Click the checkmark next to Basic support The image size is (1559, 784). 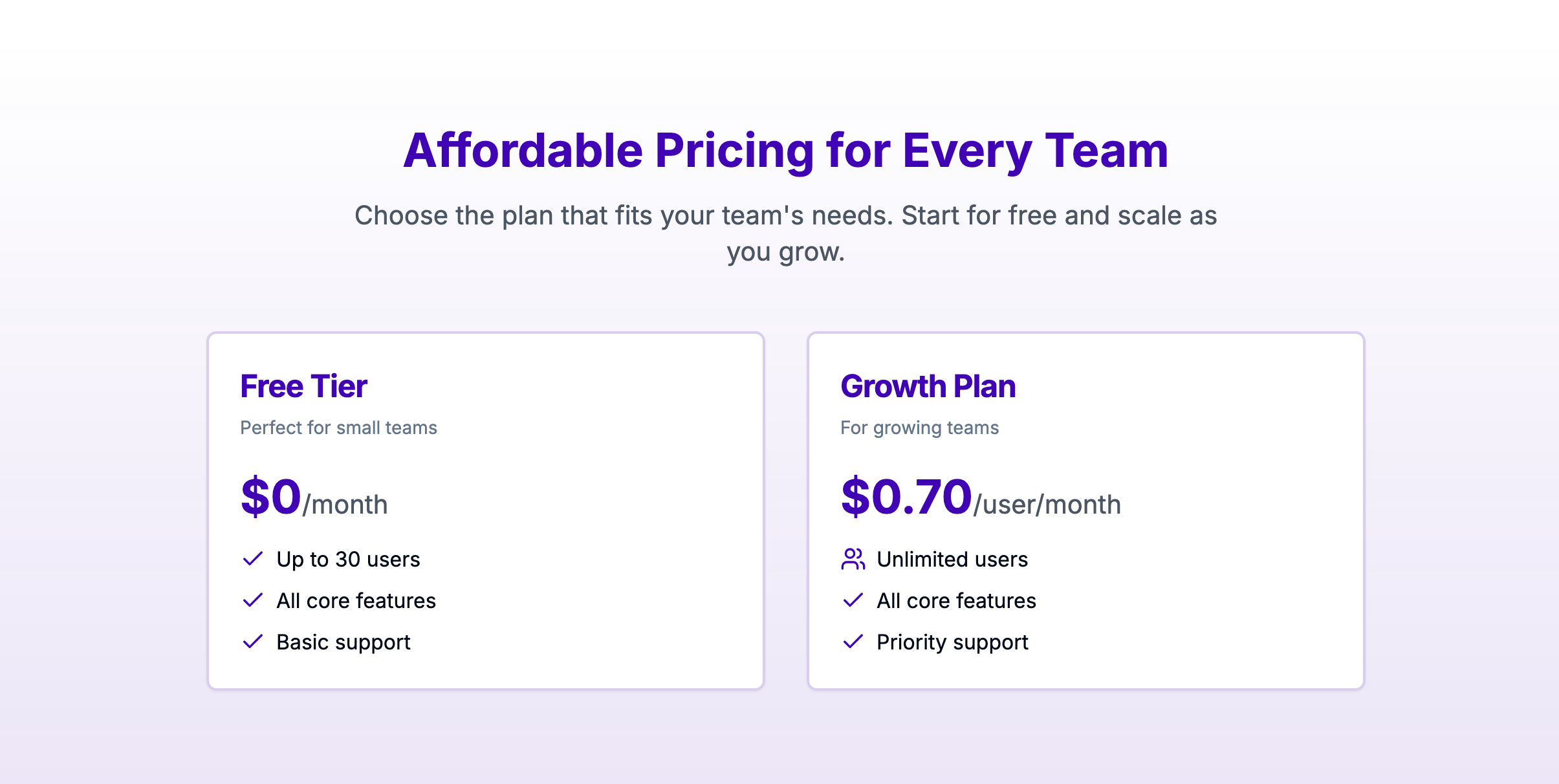tap(252, 641)
